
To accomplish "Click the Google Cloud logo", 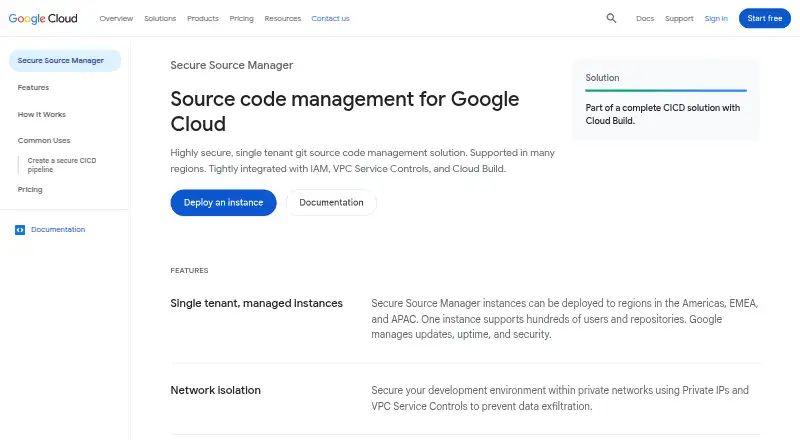I will click(x=43, y=18).
